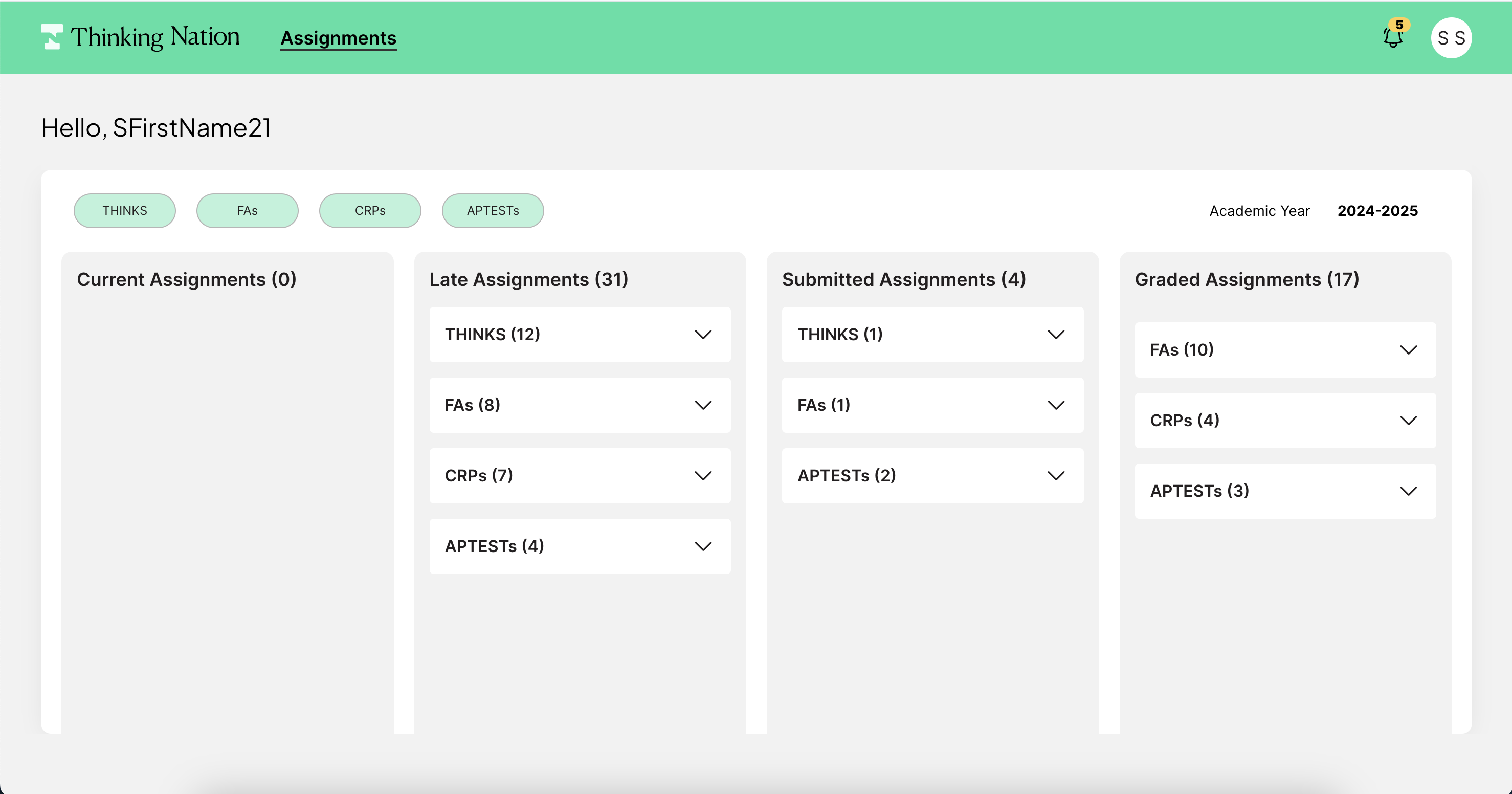
Task: Toggle the FAs filter pill
Action: pyautogui.click(x=247, y=211)
